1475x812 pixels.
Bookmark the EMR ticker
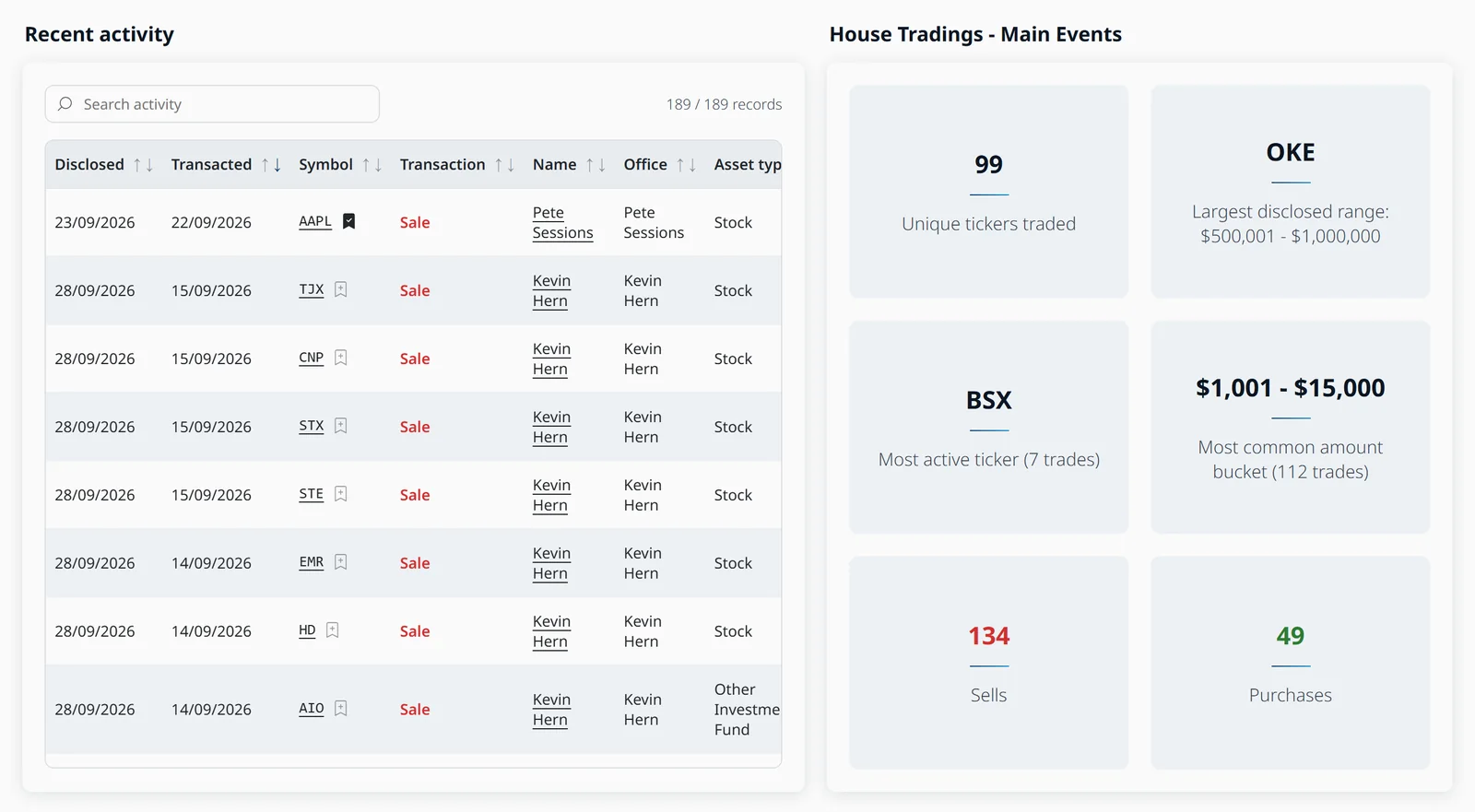coord(340,562)
